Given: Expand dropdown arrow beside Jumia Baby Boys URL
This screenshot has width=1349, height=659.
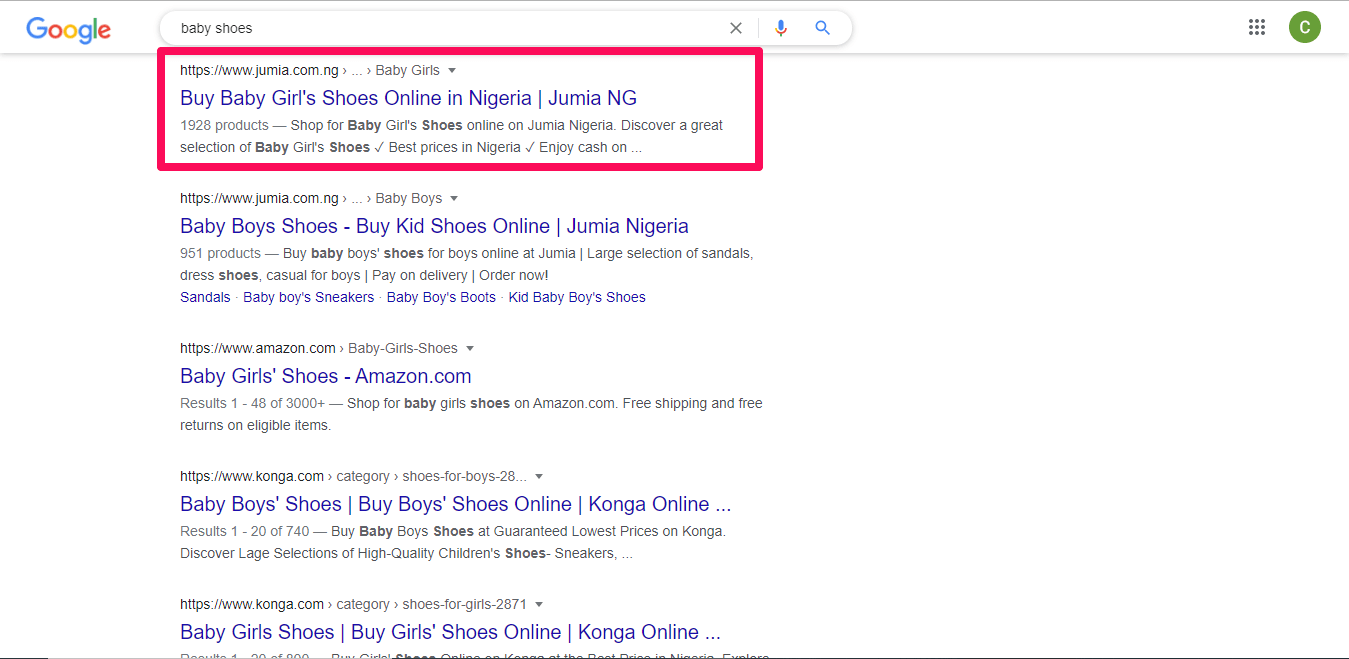Looking at the screenshot, I should pyautogui.click(x=454, y=198).
